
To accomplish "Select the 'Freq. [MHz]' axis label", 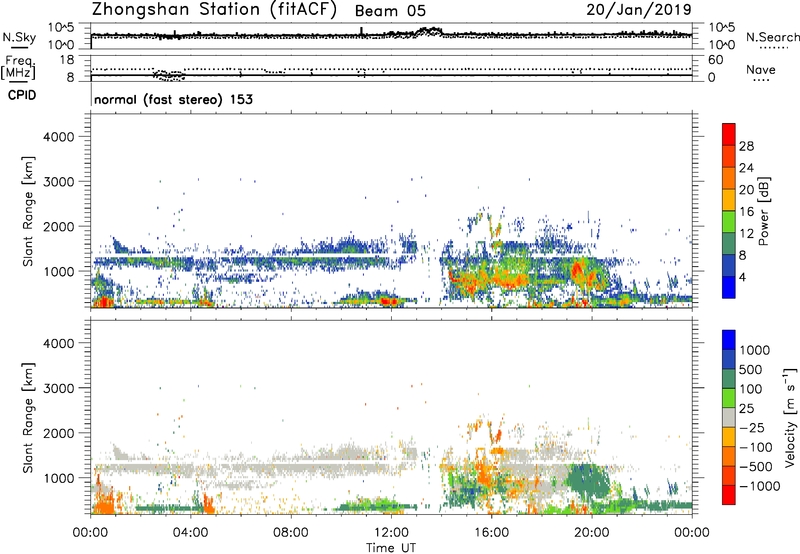I will (18, 68).
